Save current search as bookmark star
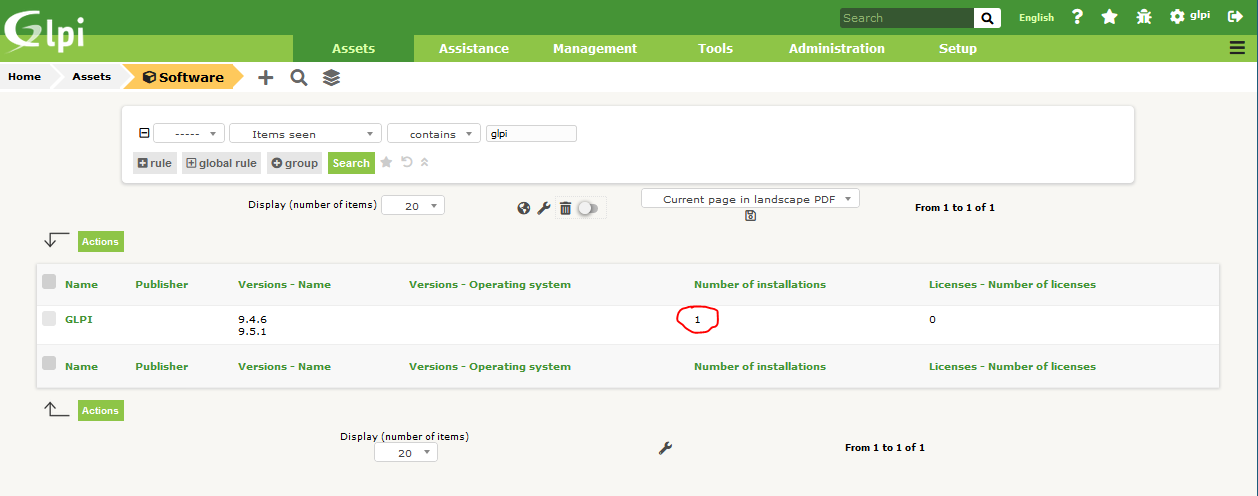 [x=386, y=162]
